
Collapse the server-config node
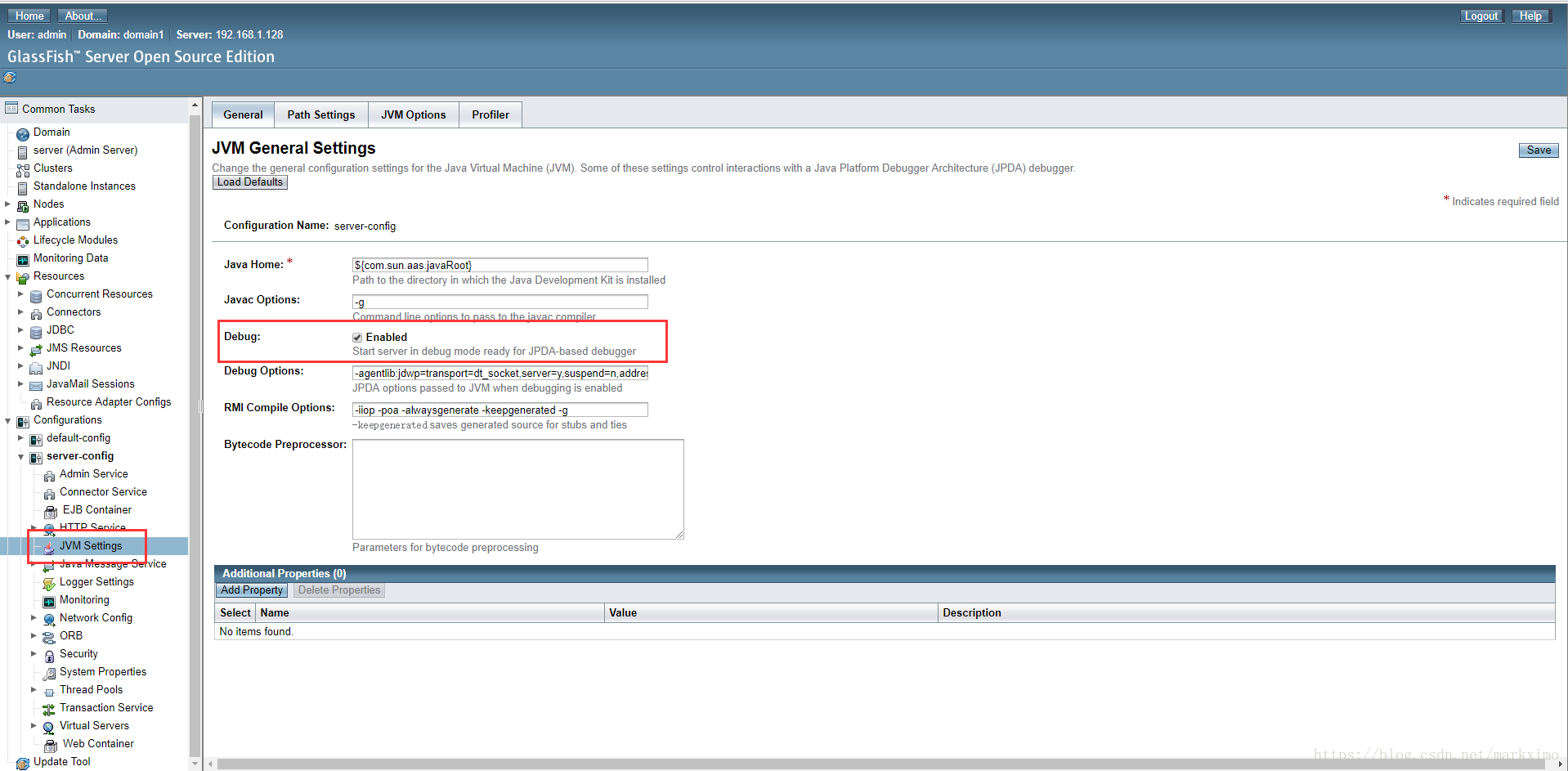point(20,457)
